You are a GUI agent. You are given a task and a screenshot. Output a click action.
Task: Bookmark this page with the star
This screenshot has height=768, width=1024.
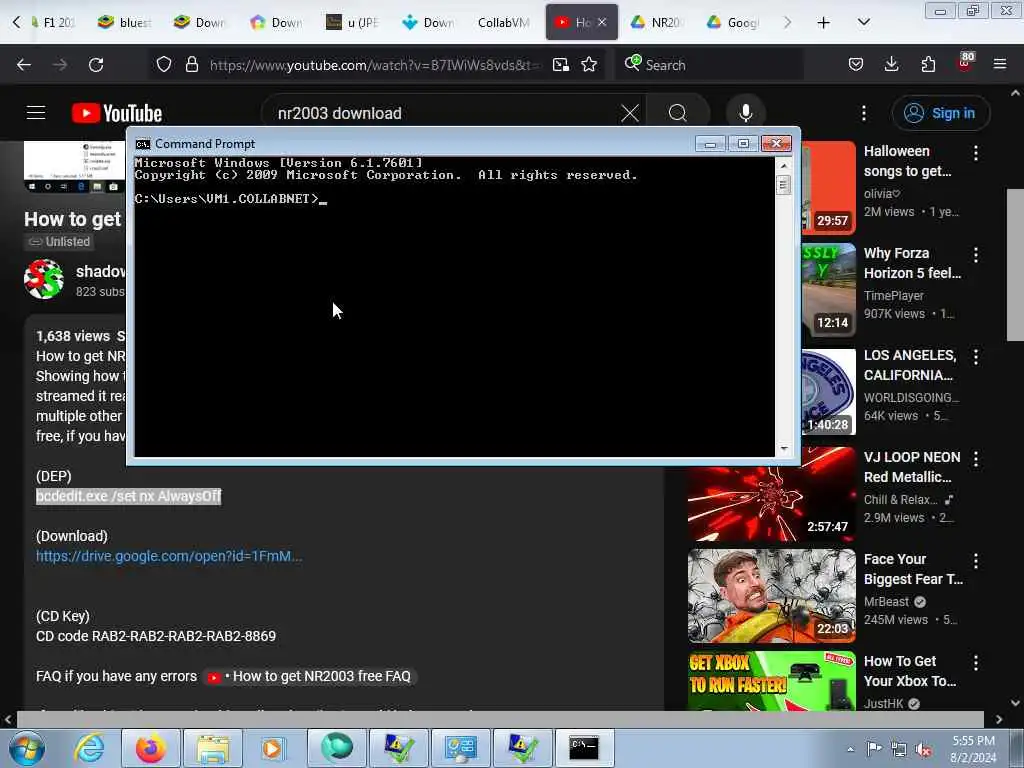click(589, 65)
